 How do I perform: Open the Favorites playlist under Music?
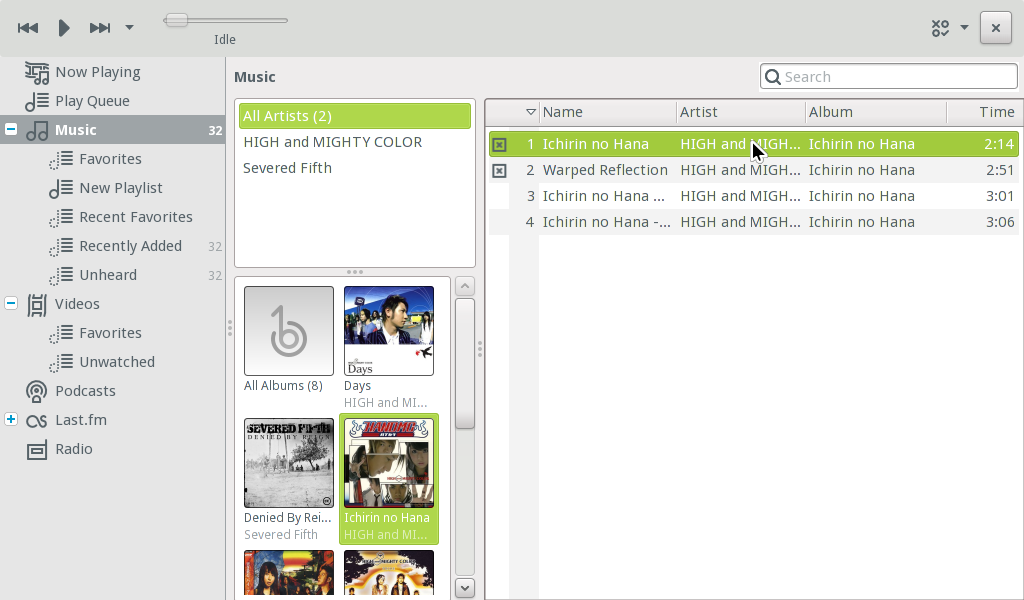point(112,159)
